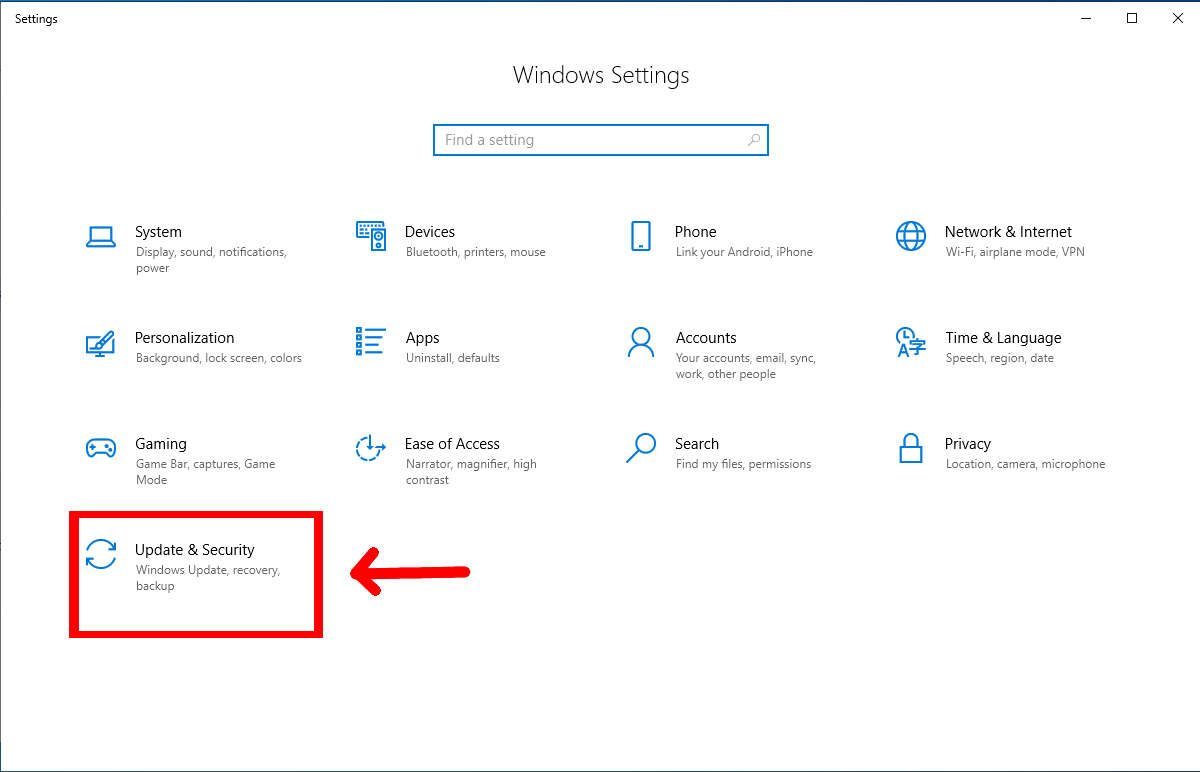
Task: Click 'Bluetooth, printers, mouse' description
Action: [x=476, y=252]
